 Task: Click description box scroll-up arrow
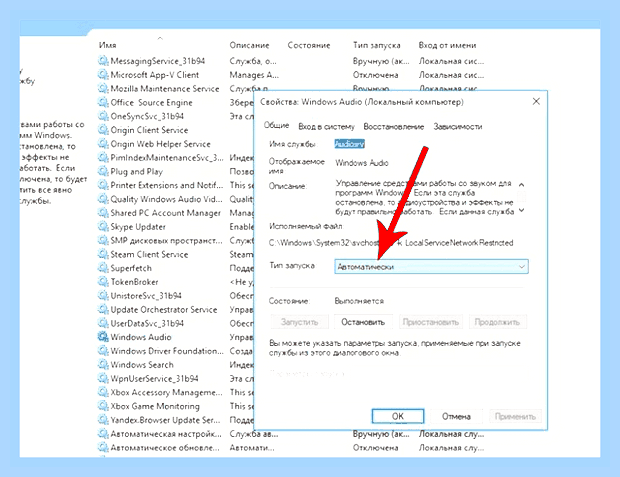tap(522, 185)
